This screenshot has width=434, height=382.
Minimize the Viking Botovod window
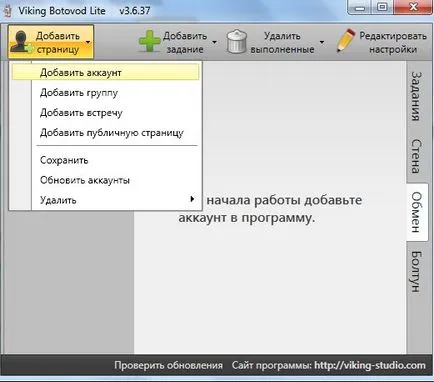coord(360,7)
